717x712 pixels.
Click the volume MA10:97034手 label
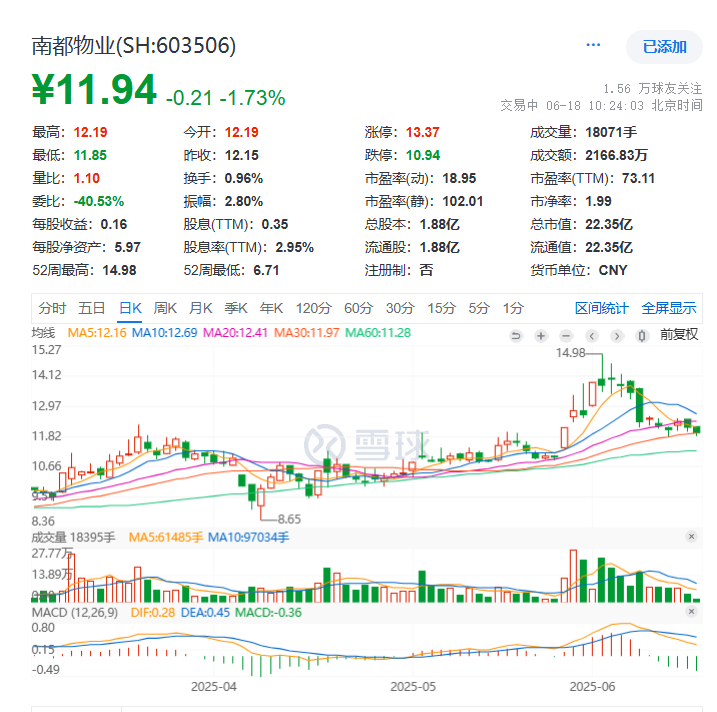(x=249, y=537)
